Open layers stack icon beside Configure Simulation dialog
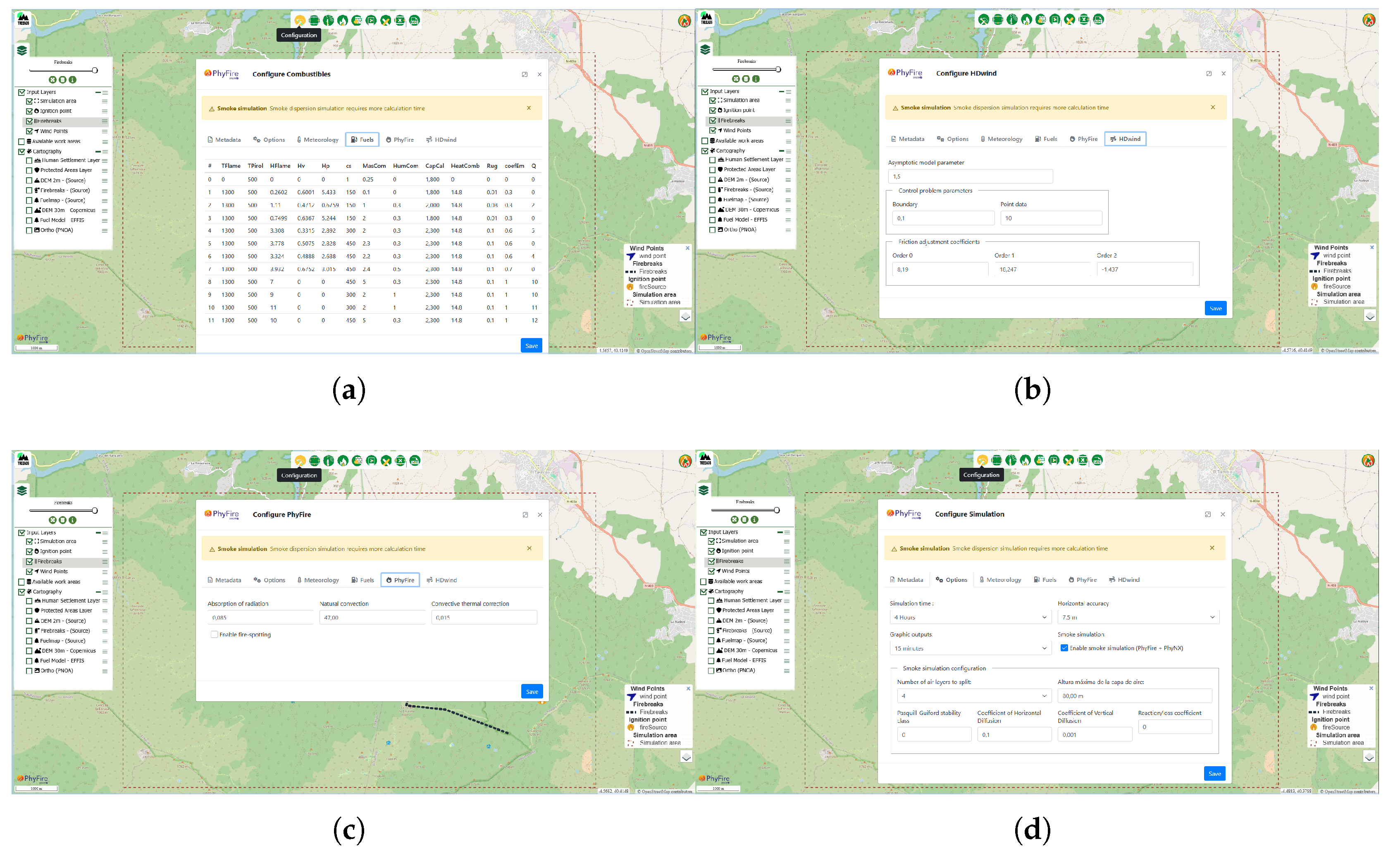1400x853 pixels. (704, 490)
